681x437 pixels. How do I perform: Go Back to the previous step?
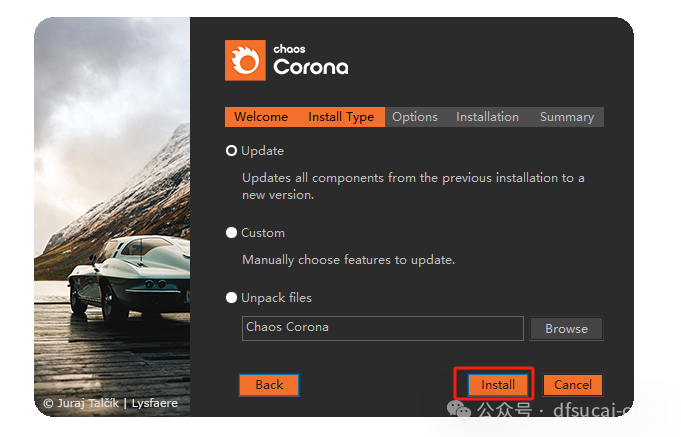[269, 385]
